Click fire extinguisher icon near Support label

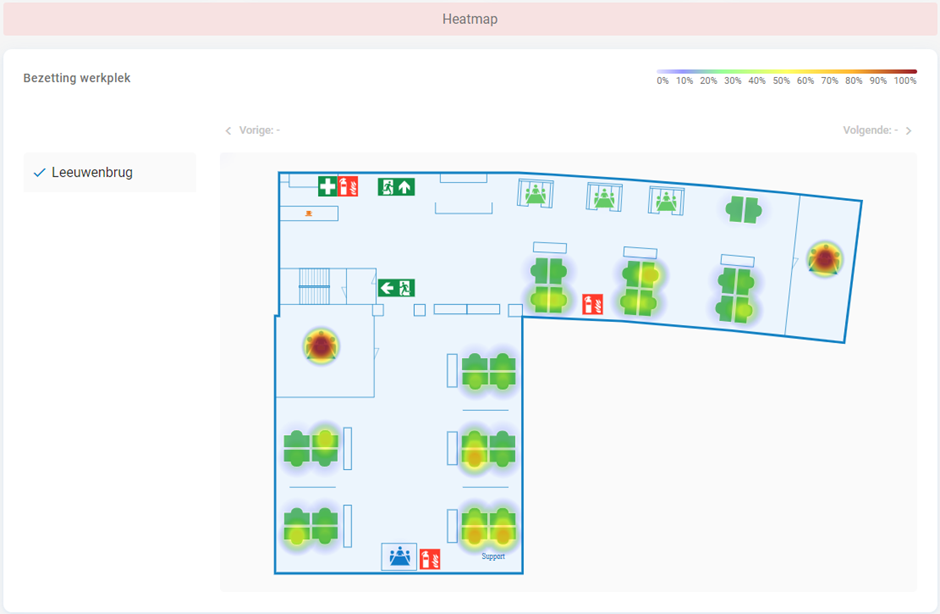[430, 558]
